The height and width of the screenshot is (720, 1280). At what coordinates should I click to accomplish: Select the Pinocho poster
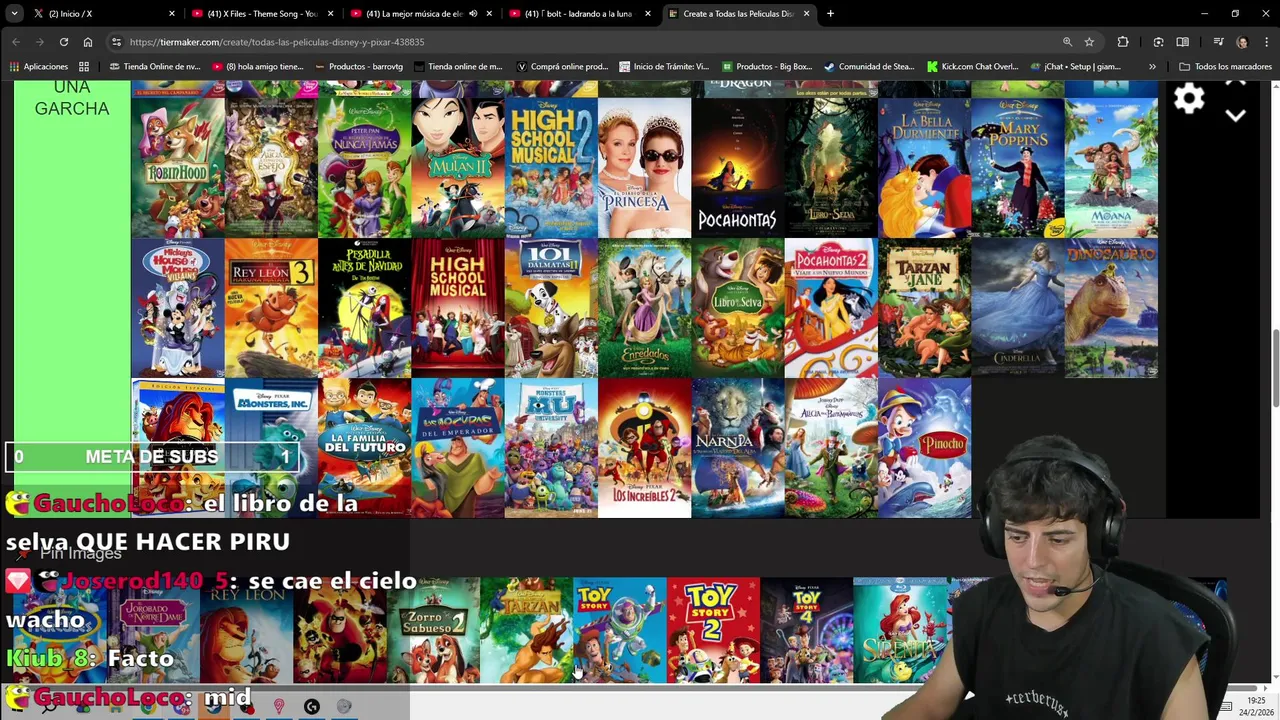coord(924,448)
